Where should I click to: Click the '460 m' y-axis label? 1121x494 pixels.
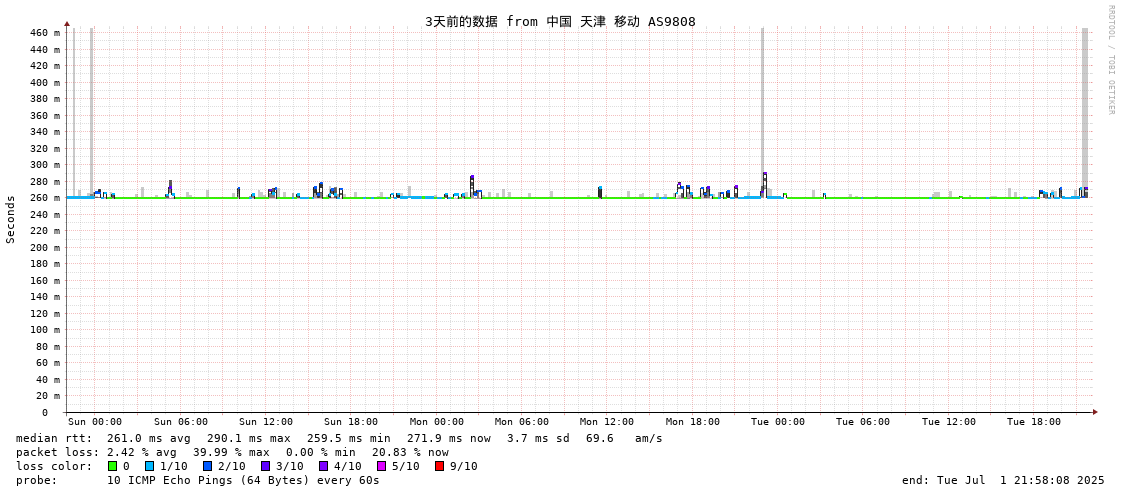(x=46, y=33)
